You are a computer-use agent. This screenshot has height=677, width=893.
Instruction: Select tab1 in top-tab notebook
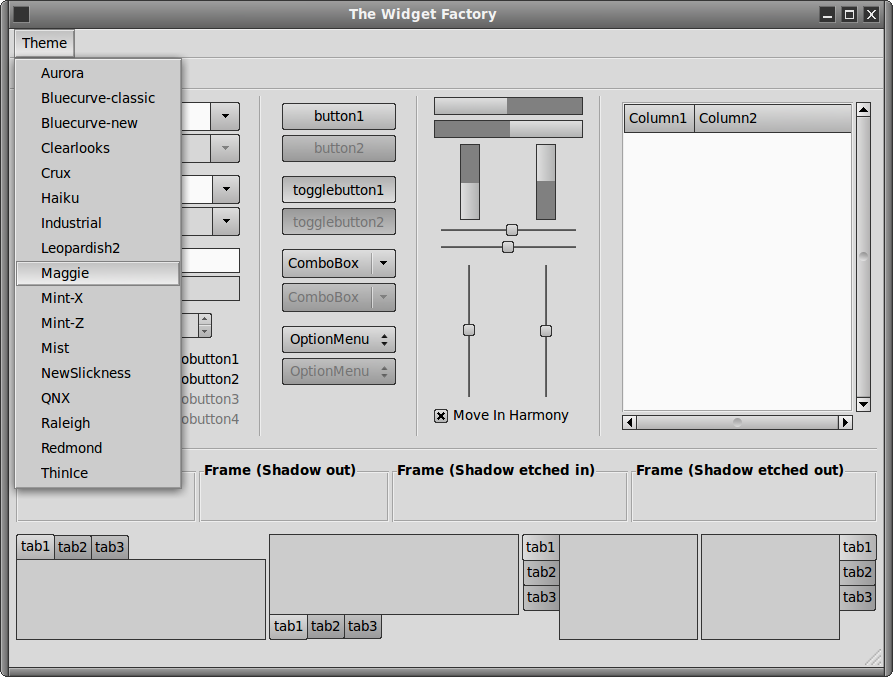coord(35,547)
